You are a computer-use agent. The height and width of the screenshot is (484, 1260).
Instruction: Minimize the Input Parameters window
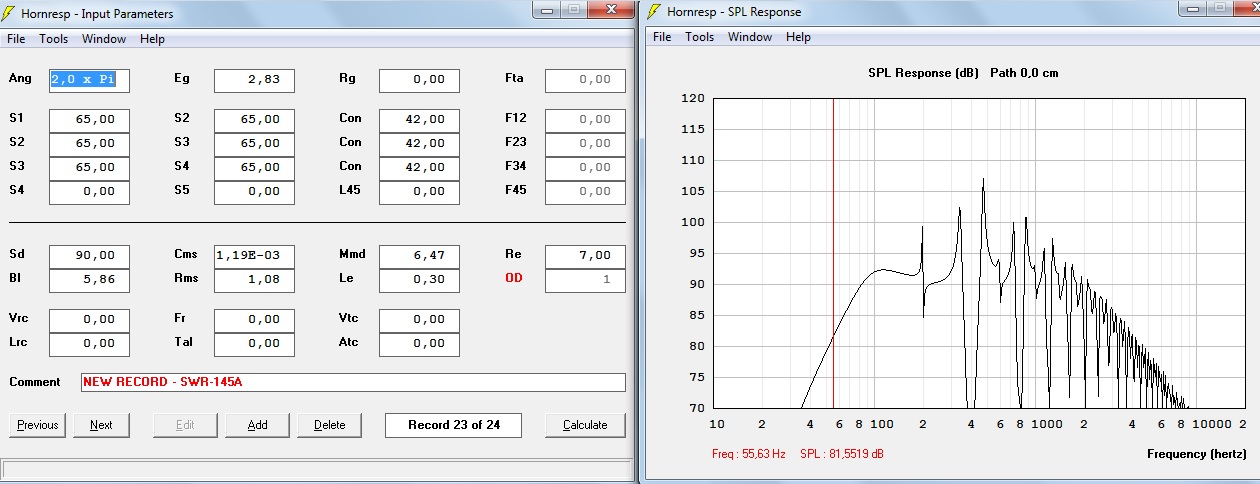[547, 9]
